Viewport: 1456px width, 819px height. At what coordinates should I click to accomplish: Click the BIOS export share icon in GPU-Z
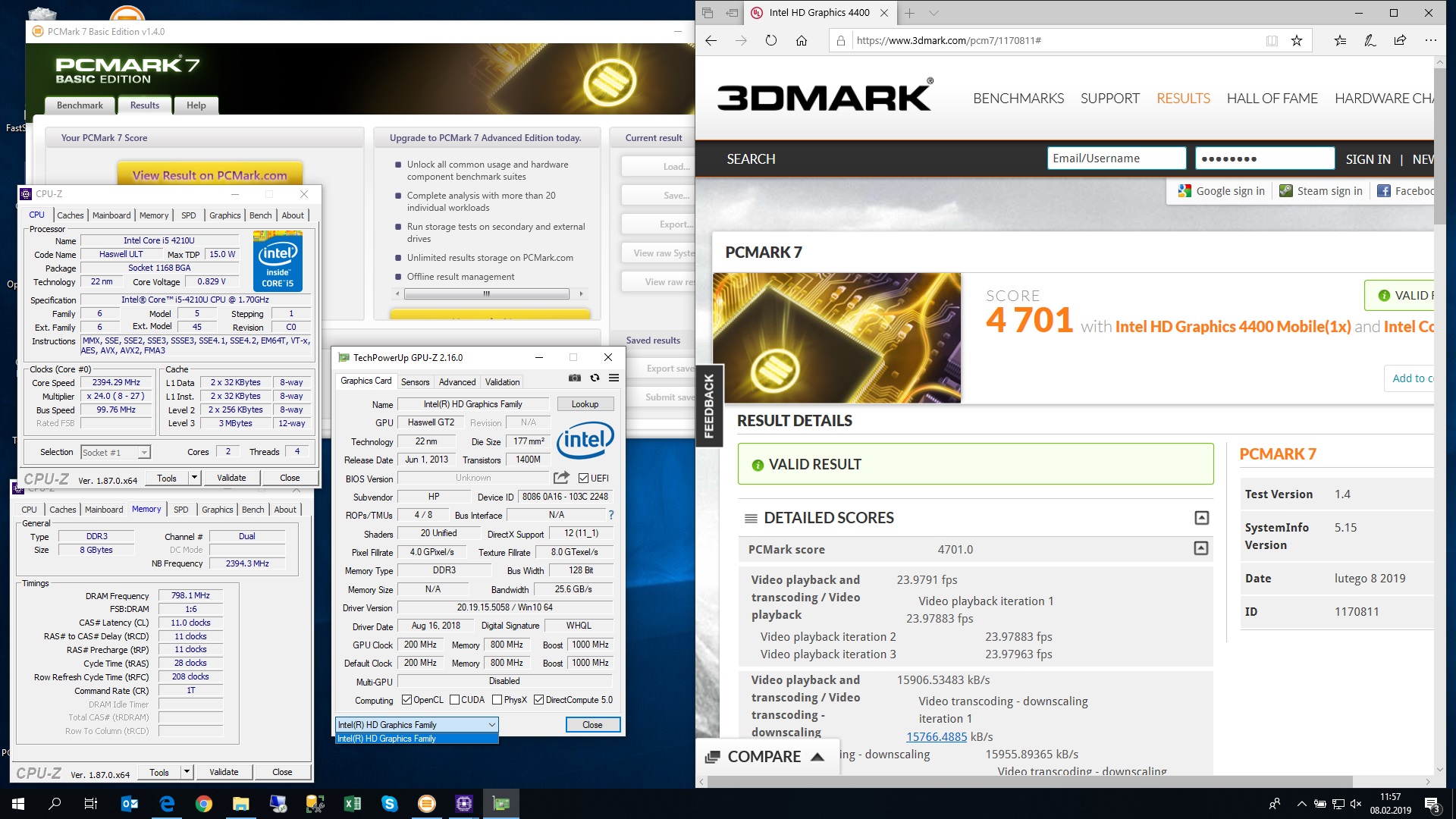point(561,478)
